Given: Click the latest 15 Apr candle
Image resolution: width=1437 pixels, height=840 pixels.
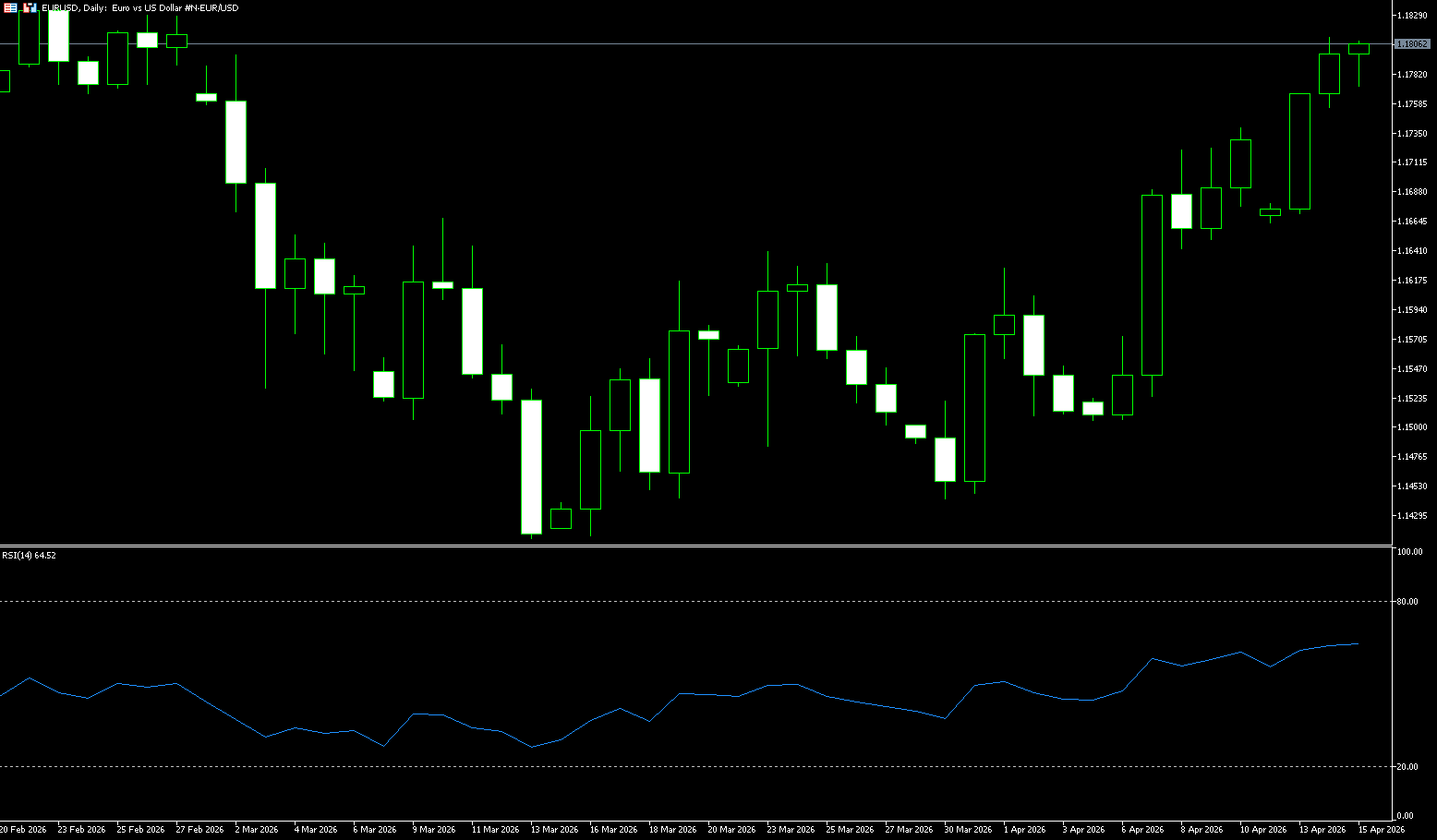Looking at the screenshot, I should [1359, 49].
